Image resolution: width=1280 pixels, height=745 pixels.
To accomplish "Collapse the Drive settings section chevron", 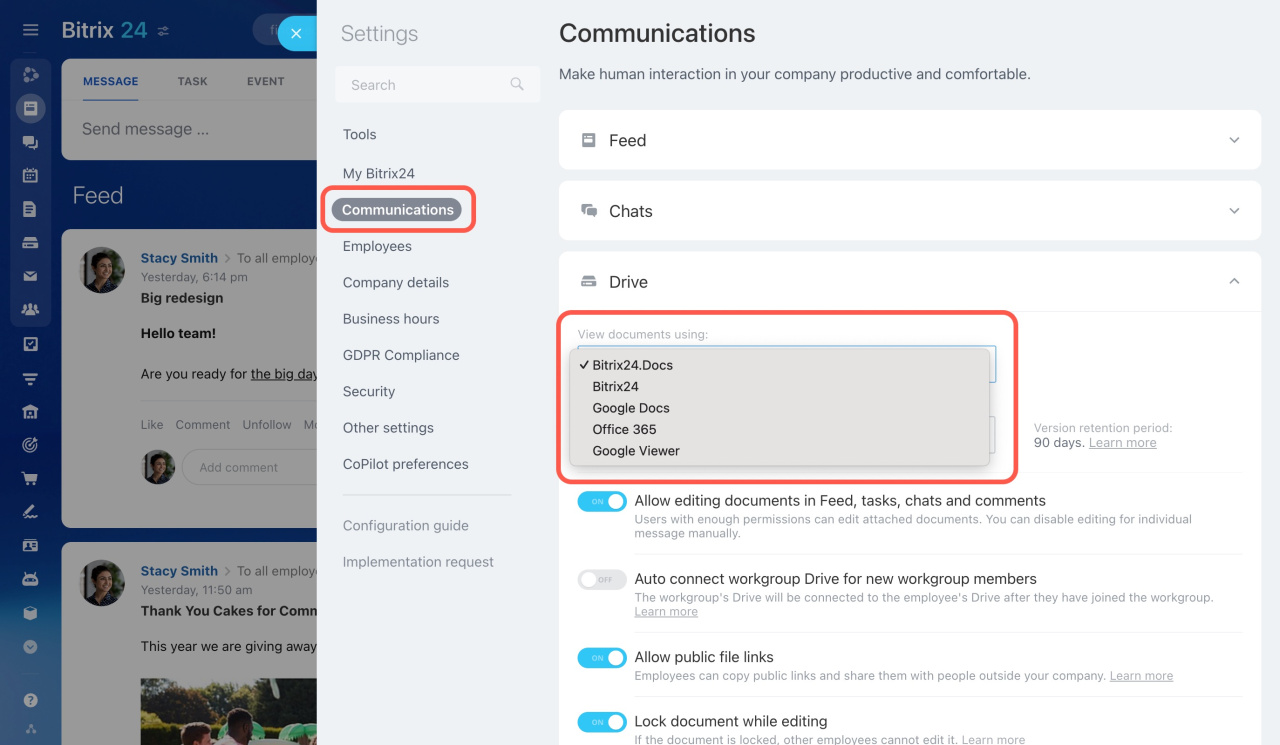I will point(1234,282).
